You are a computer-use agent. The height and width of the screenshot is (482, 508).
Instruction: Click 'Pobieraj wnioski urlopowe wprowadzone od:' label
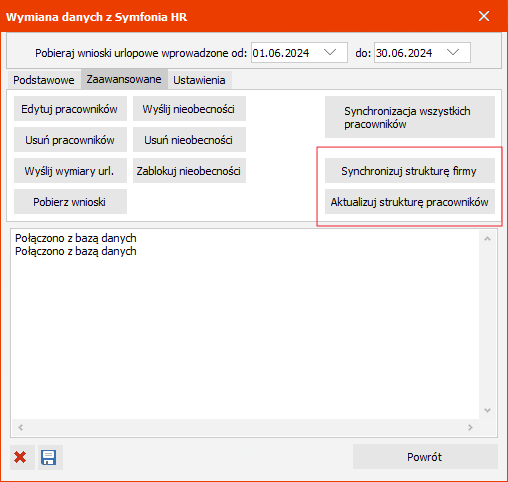pyautogui.click(x=141, y=53)
